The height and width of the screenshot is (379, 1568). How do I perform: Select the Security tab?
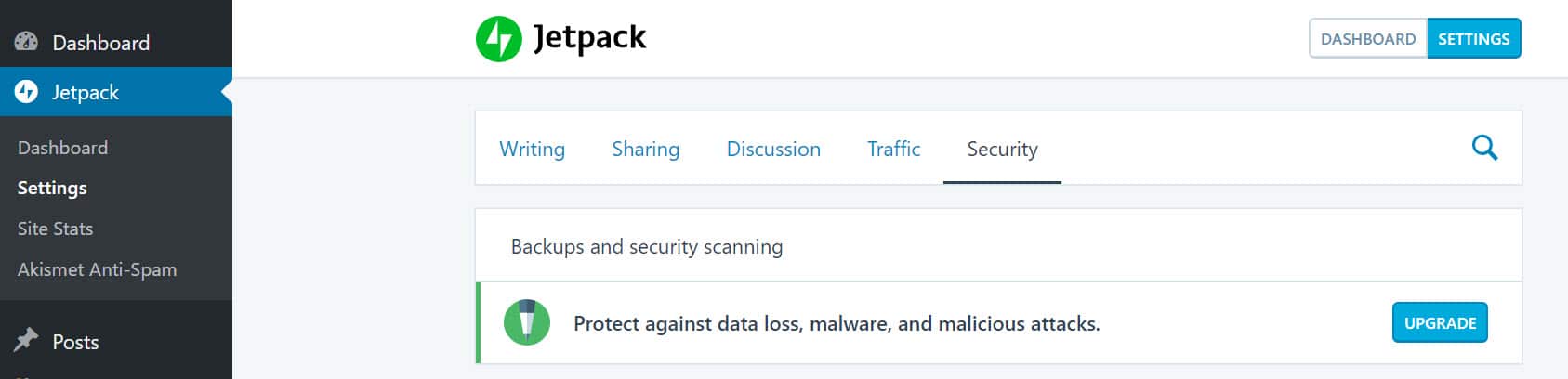[x=1002, y=149]
